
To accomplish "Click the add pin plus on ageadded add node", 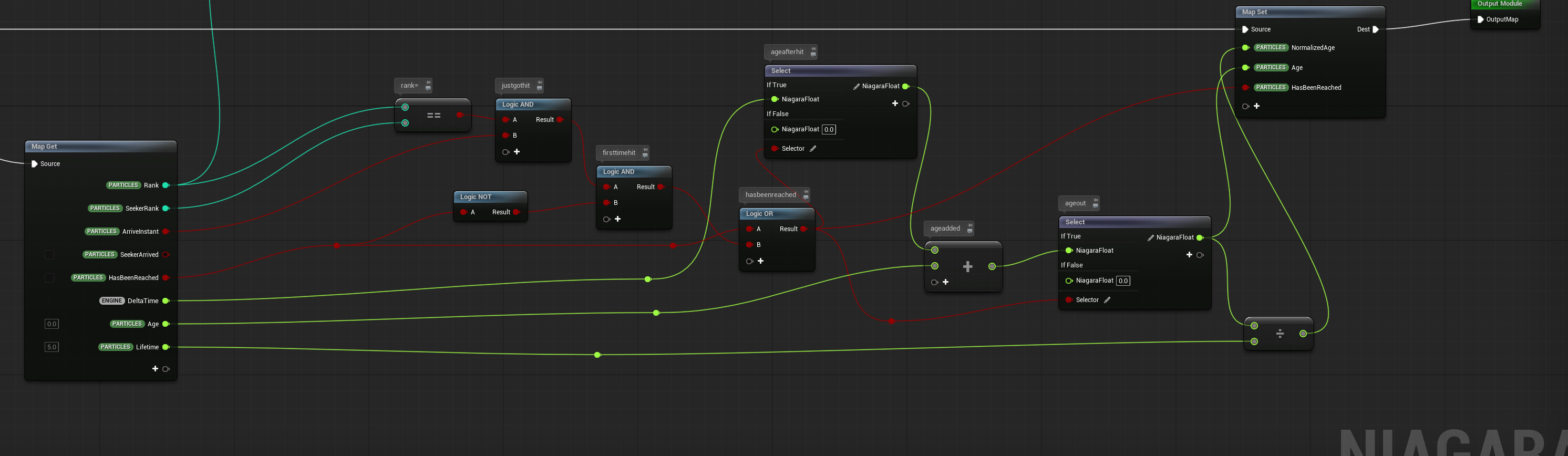I will coord(945,282).
